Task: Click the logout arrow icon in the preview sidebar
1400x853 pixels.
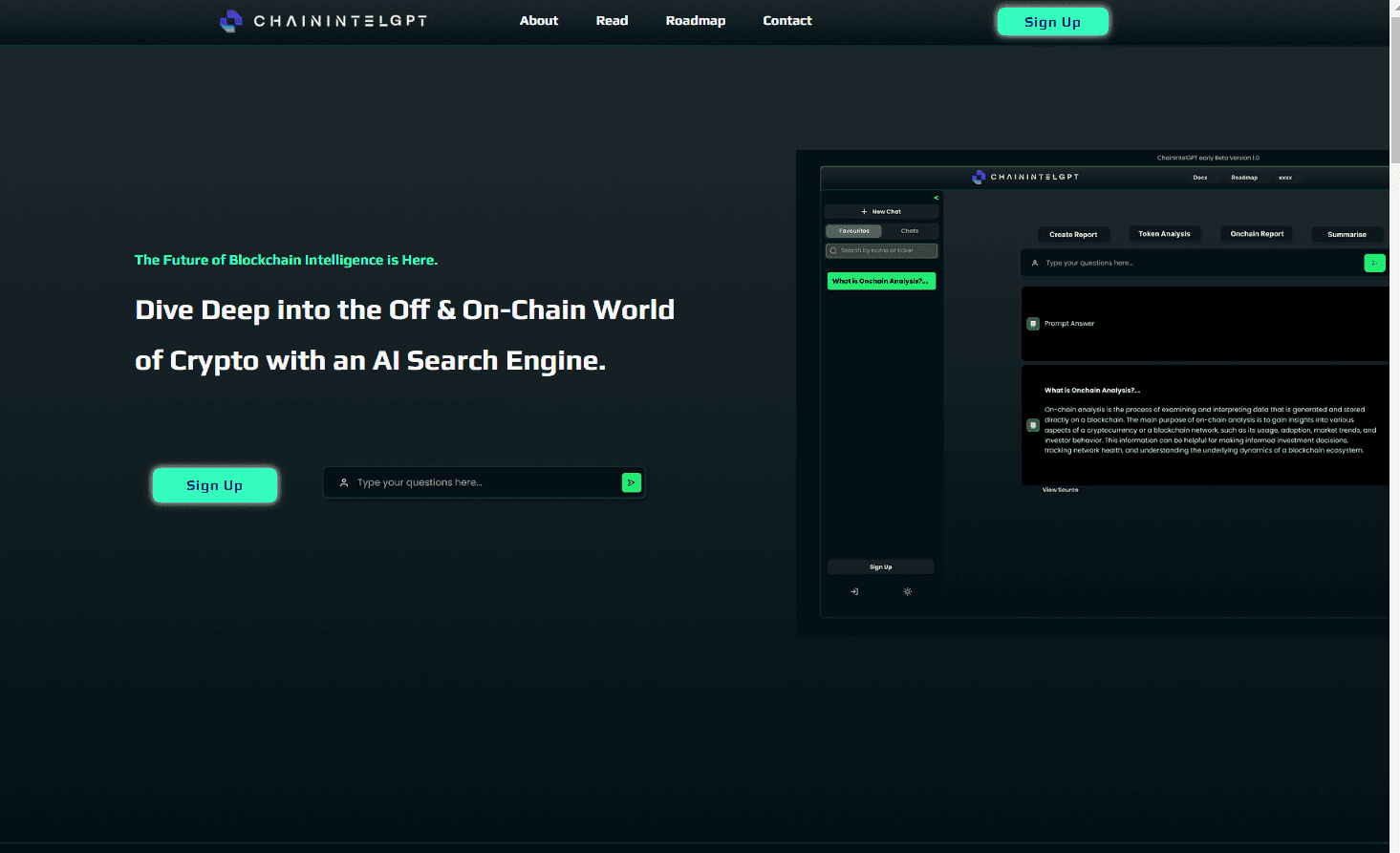Action: 854,591
